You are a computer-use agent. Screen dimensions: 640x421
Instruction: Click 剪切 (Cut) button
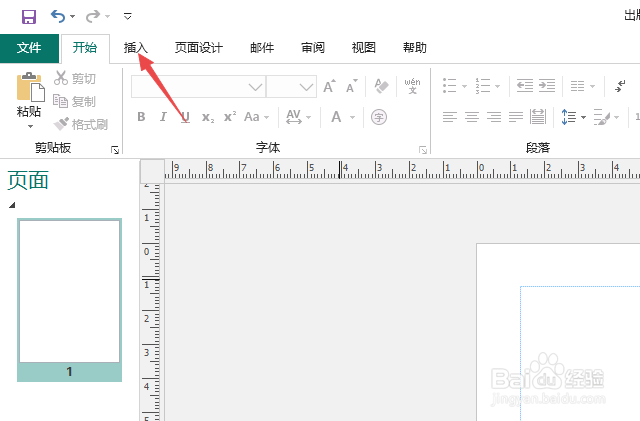75,78
